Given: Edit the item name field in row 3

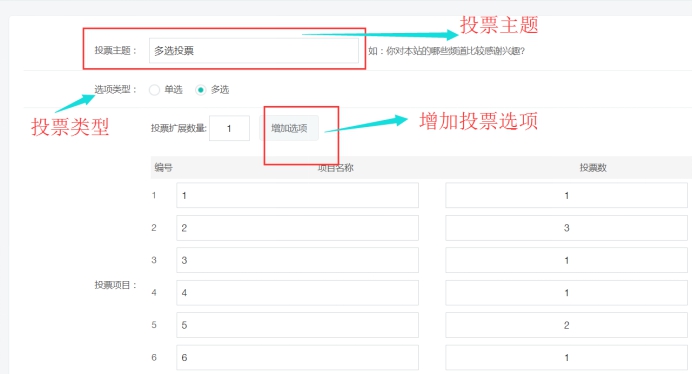Looking at the screenshot, I should coord(297,260).
